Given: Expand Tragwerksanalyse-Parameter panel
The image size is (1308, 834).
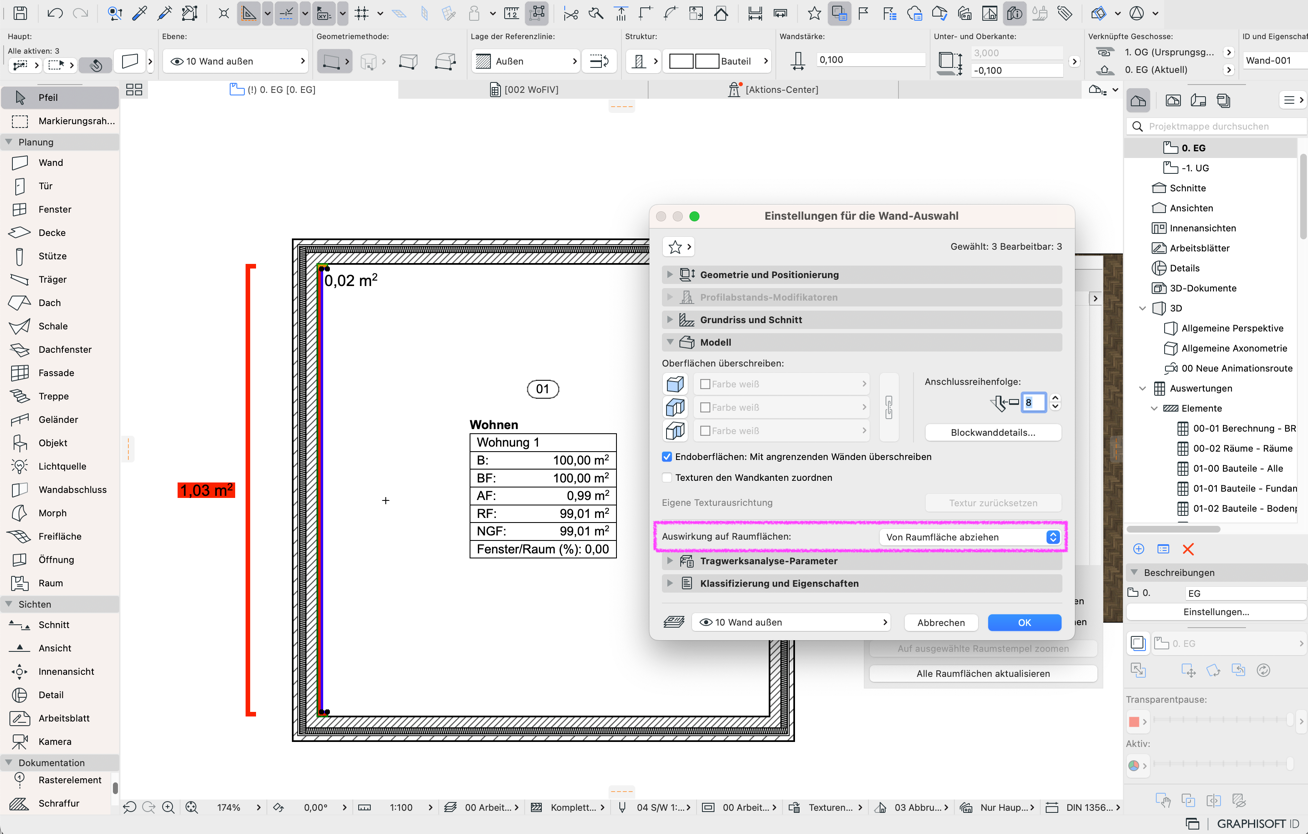Looking at the screenshot, I should coord(862,561).
